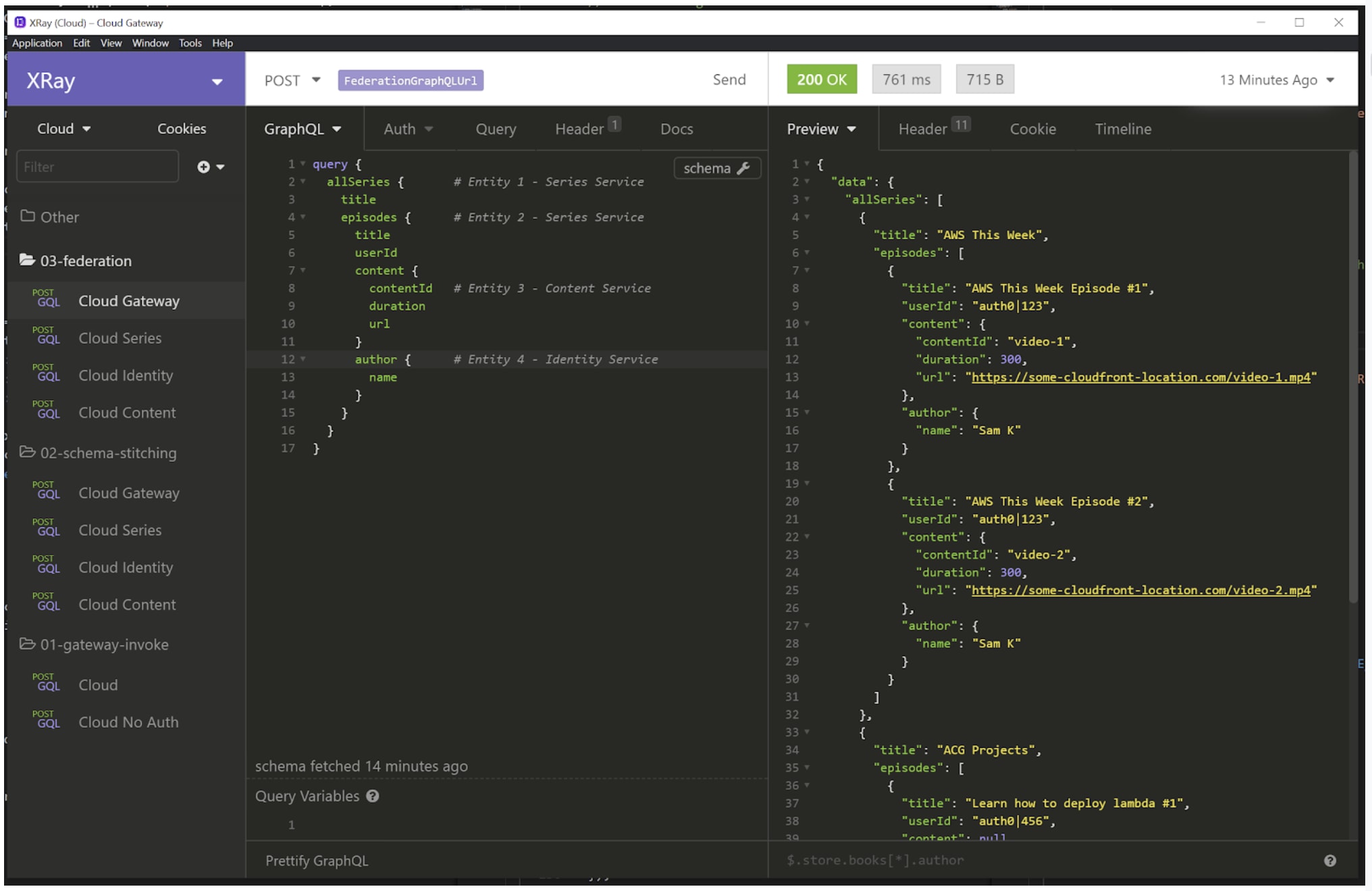
Task: Open the POST method dropdown
Action: pos(292,80)
